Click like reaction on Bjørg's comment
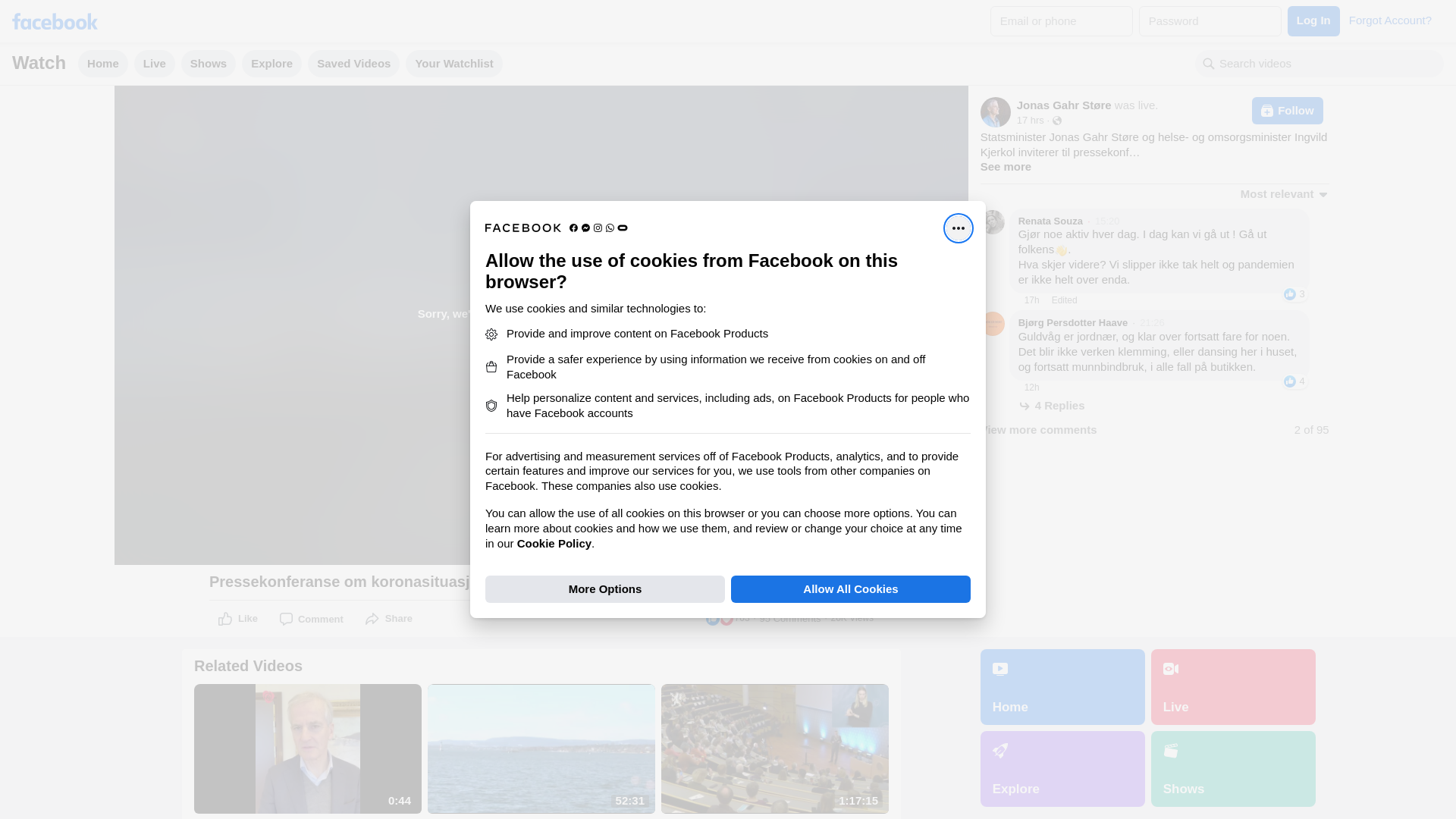1456x819 pixels. click(1289, 381)
